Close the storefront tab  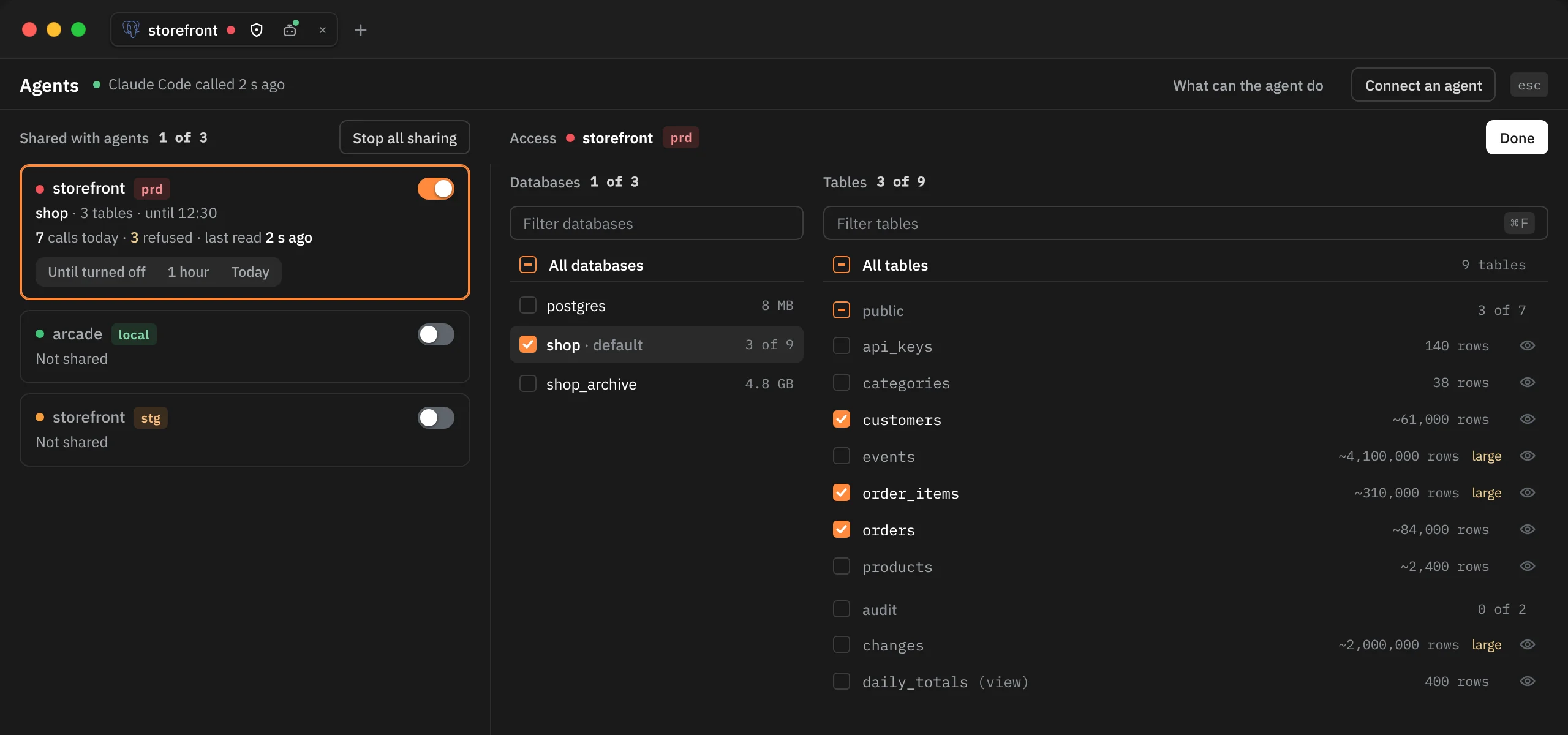pyautogui.click(x=323, y=30)
